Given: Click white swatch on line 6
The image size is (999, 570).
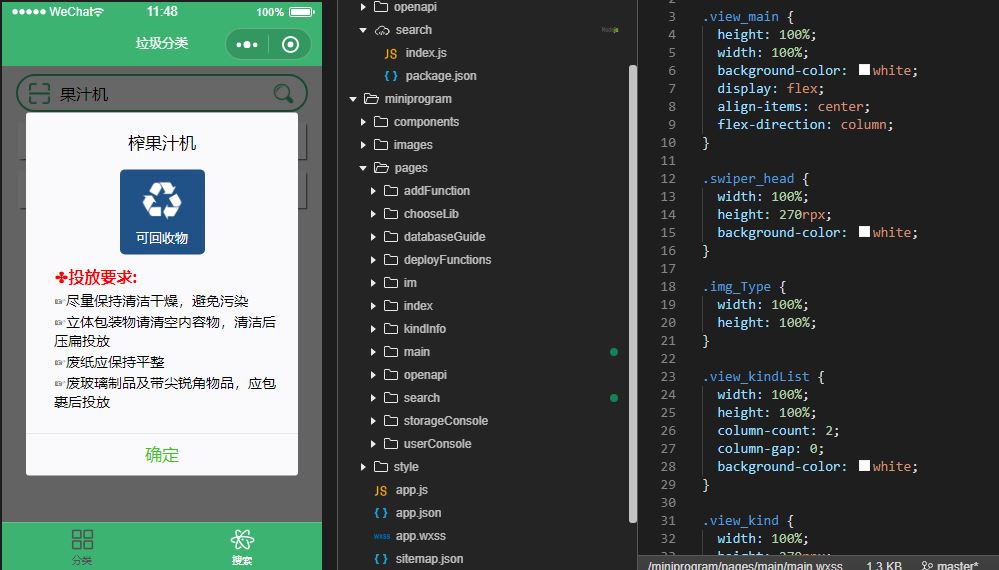Looking at the screenshot, I should [x=865, y=70].
